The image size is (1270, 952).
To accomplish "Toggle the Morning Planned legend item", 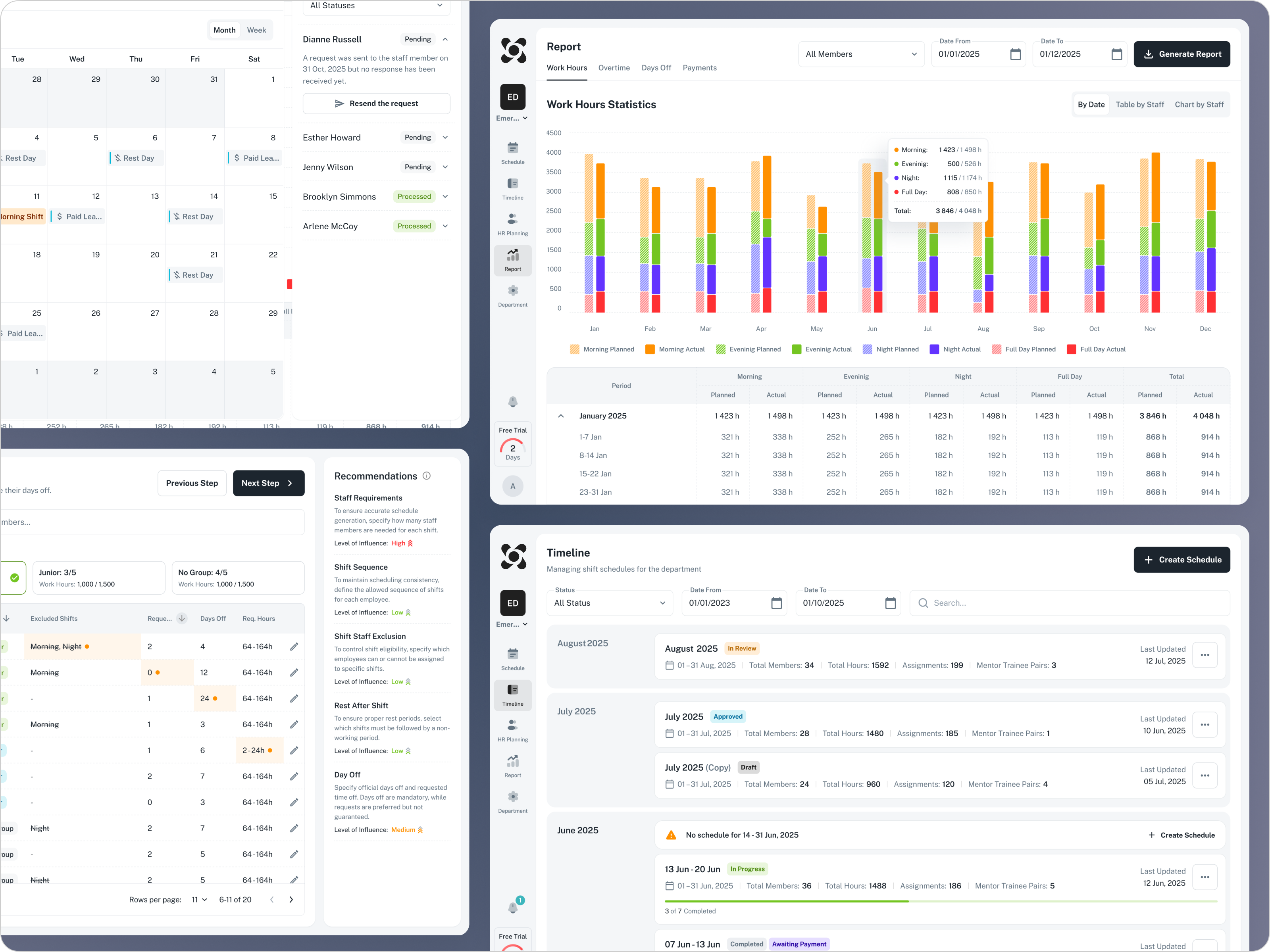I will coord(602,349).
